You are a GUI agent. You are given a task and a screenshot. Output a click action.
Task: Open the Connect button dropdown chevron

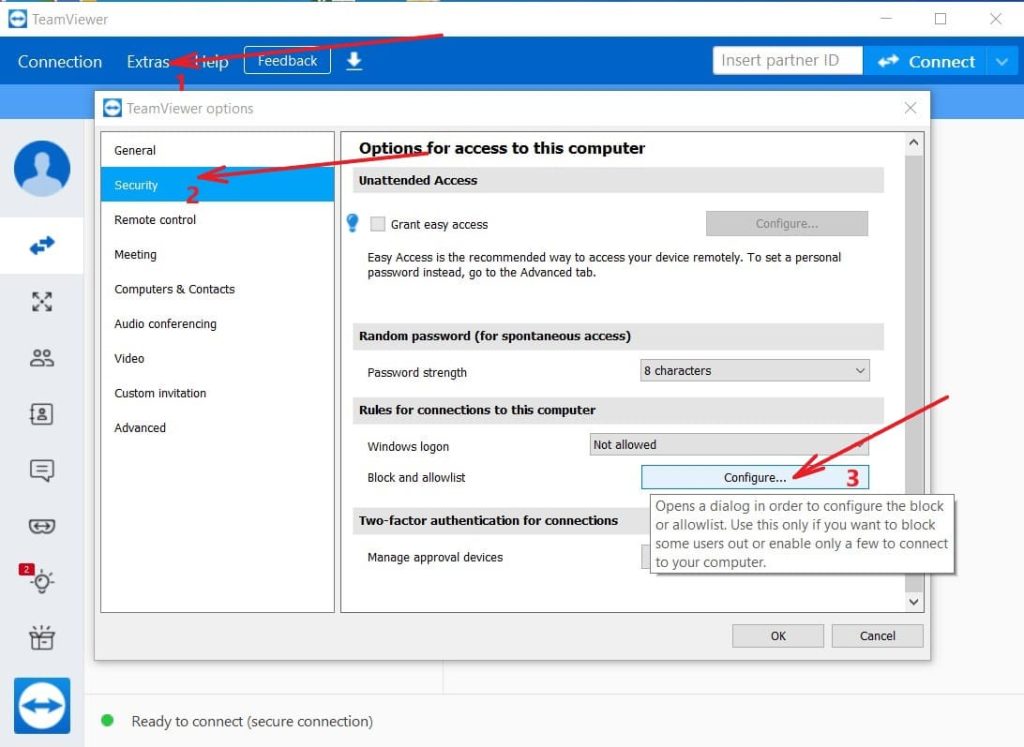(x=1003, y=61)
